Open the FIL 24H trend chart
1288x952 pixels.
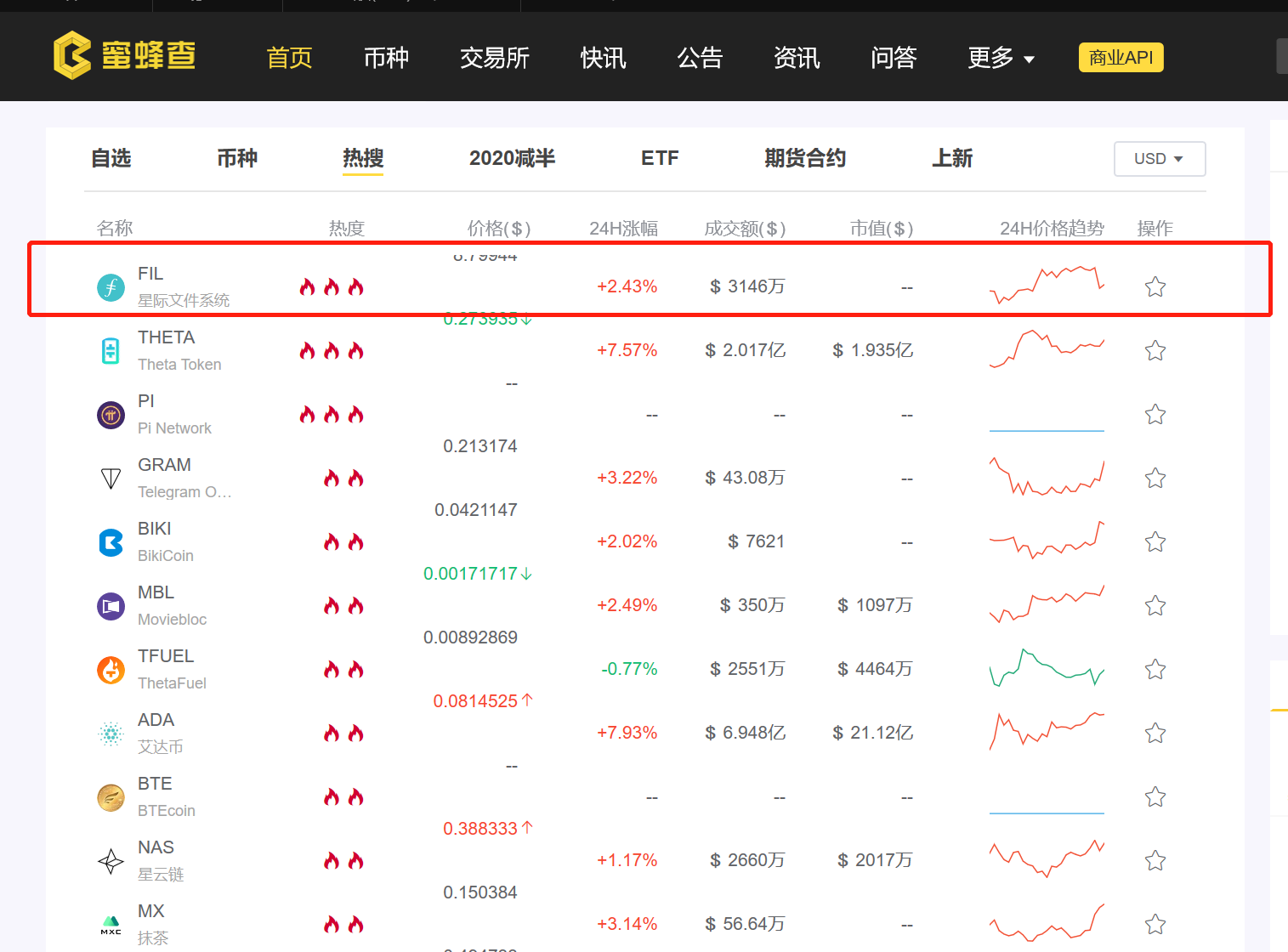tap(1047, 285)
